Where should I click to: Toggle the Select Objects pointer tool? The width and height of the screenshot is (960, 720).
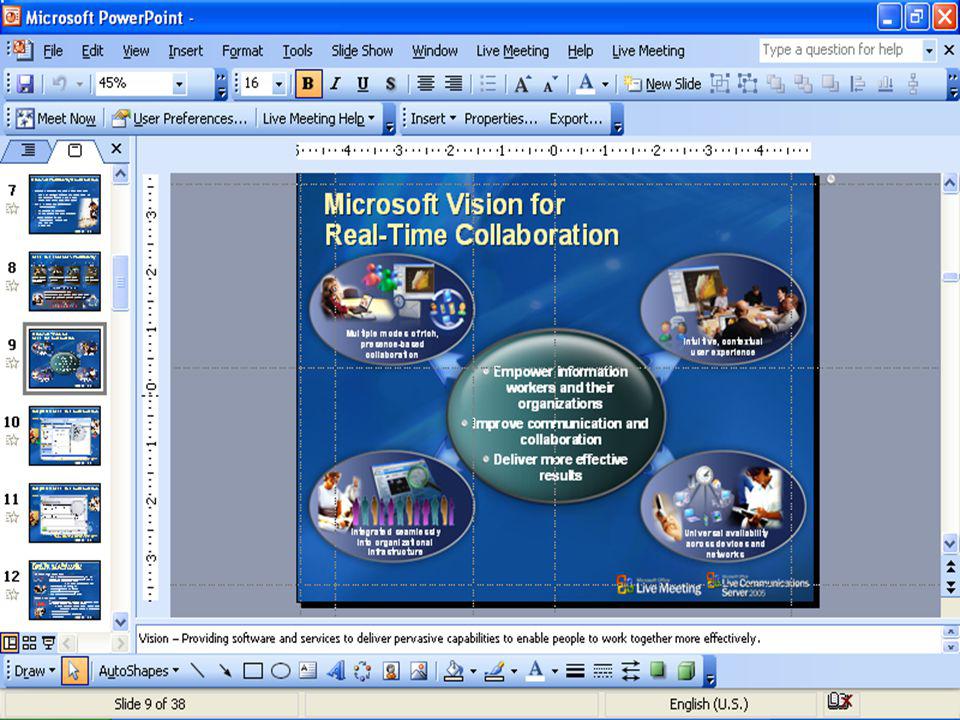pos(74,671)
